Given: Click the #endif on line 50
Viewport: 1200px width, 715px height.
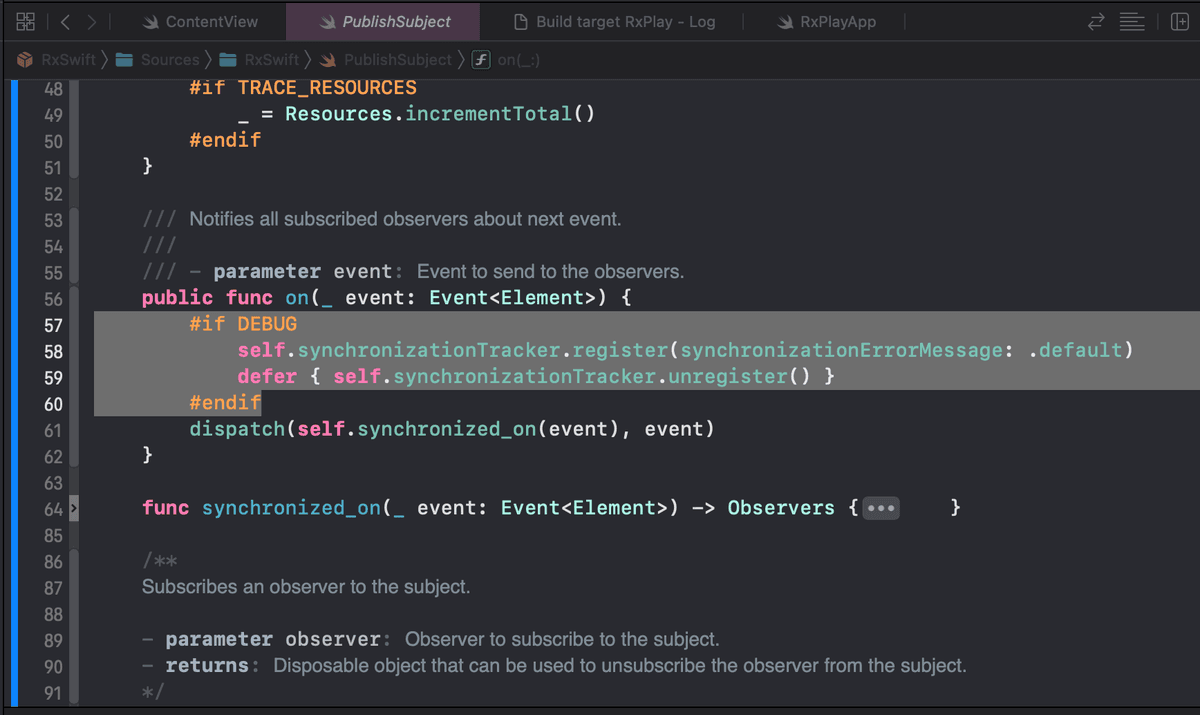Looking at the screenshot, I should point(226,140).
